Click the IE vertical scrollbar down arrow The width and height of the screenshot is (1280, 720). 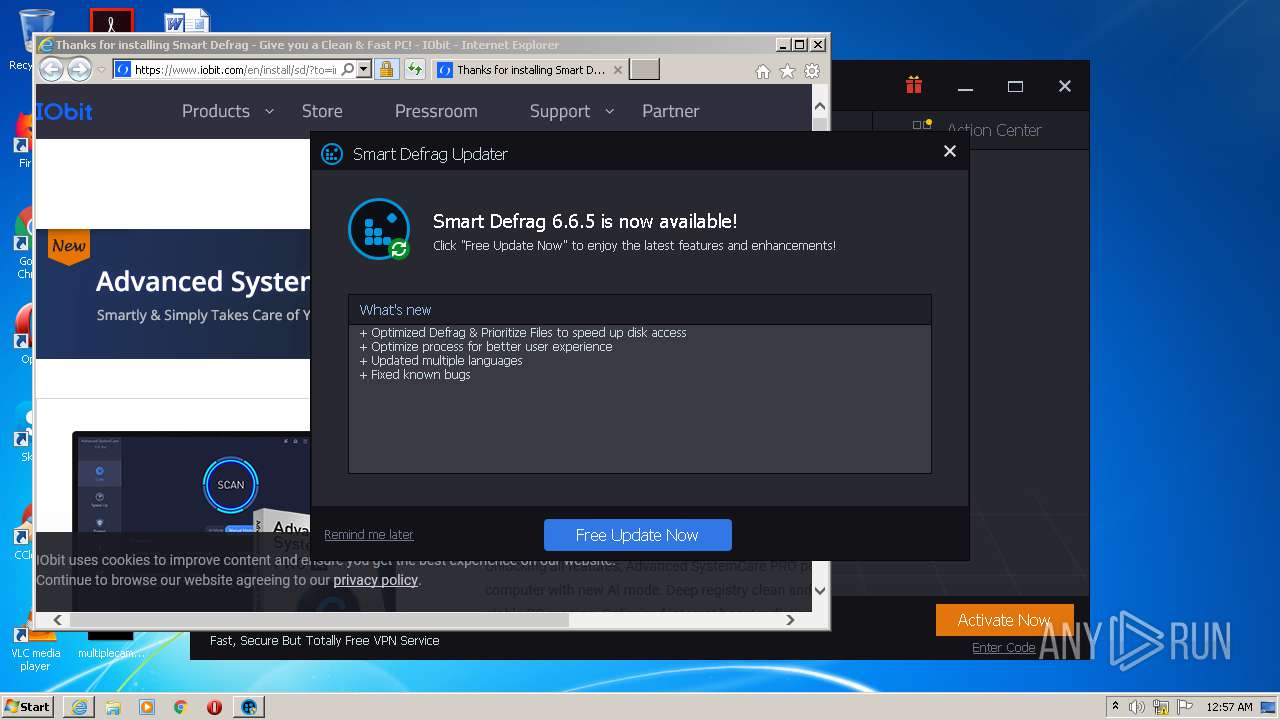point(820,590)
